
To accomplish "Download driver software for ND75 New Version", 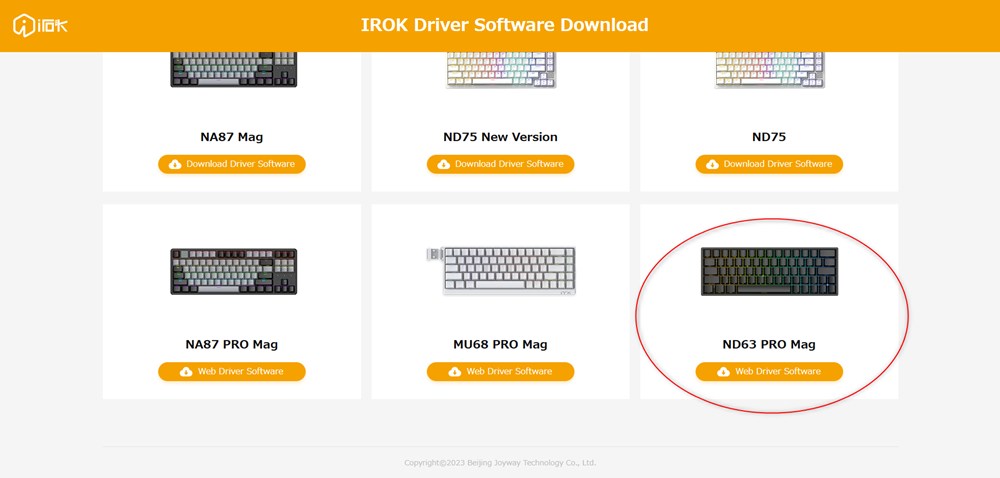I will (500, 164).
